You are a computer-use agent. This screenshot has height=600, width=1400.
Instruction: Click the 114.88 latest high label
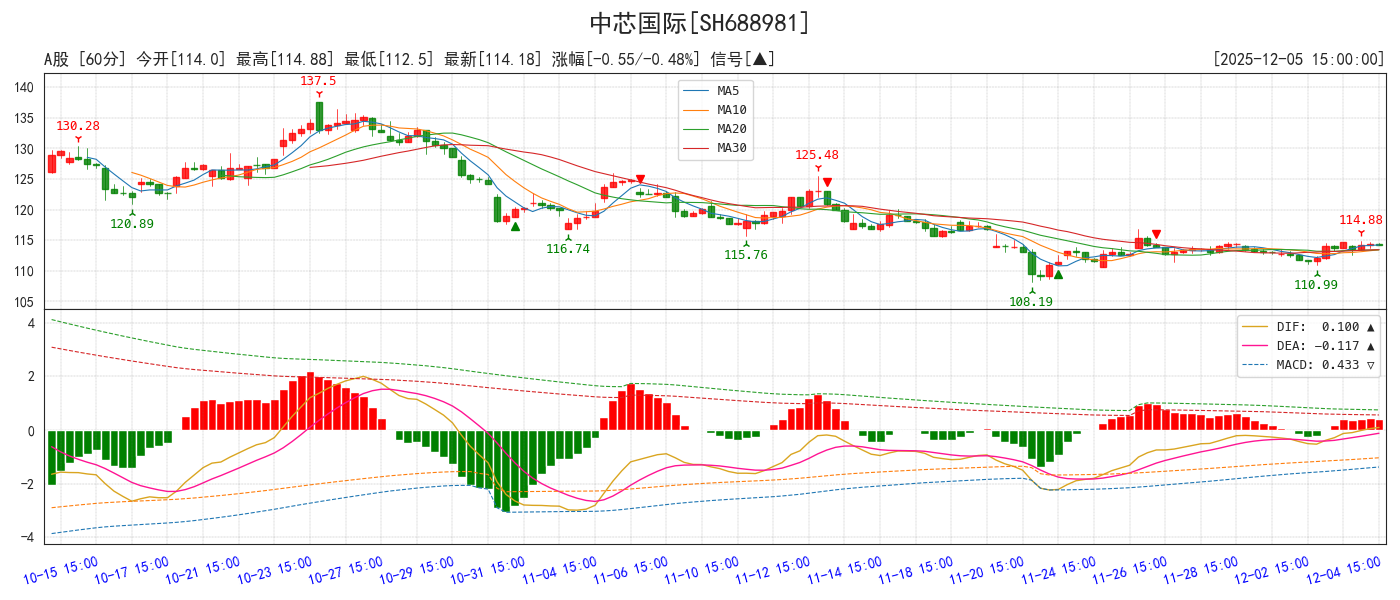(x=1360, y=220)
